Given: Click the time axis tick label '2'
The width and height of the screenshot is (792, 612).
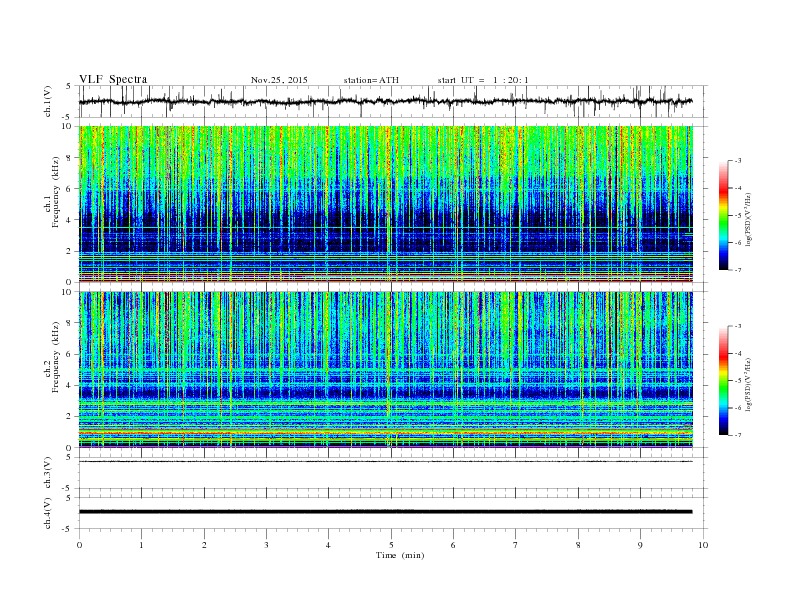Looking at the screenshot, I should [204, 545].
